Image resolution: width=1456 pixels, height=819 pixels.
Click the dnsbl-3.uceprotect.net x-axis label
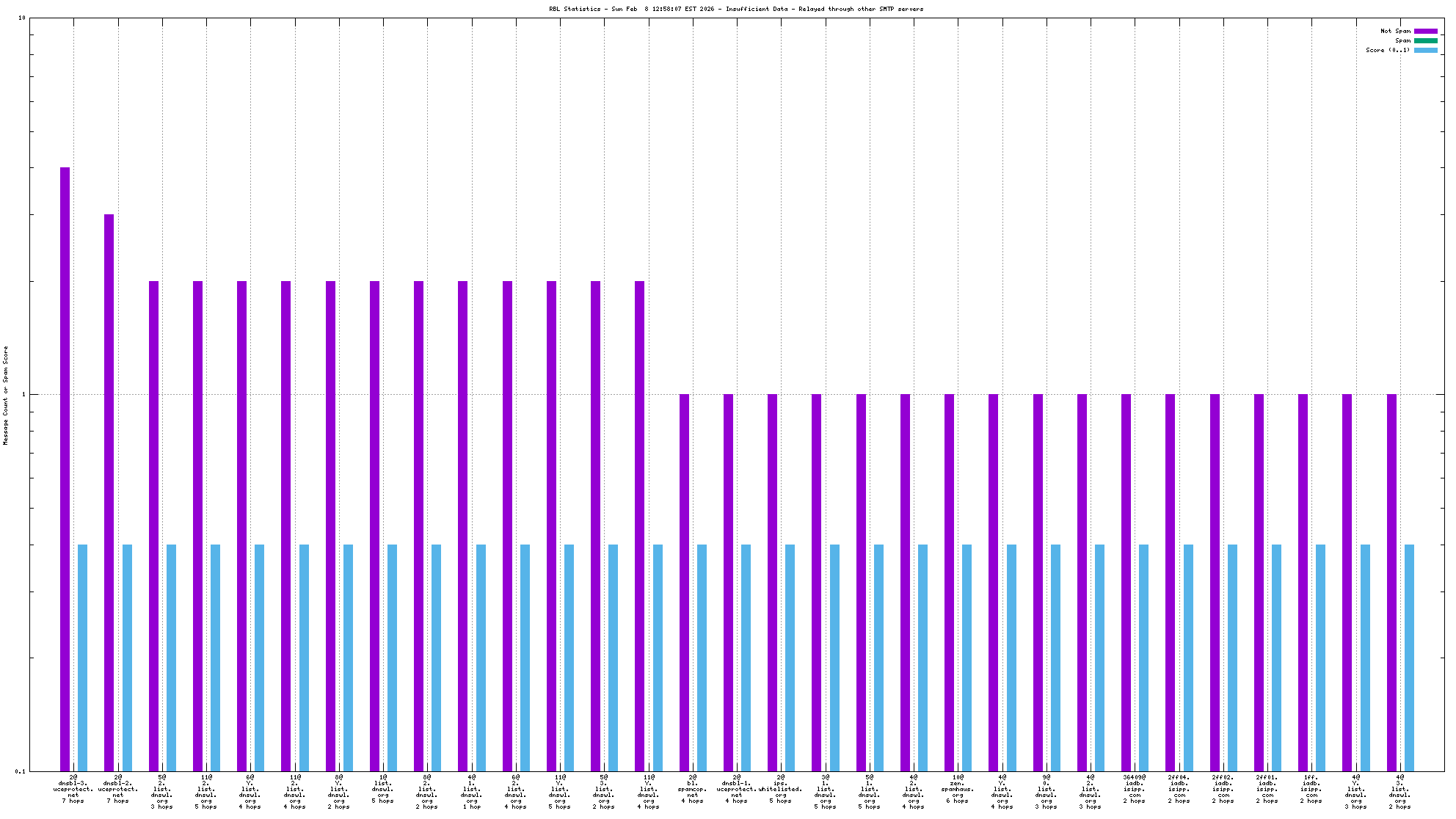[x=73, y=789]
